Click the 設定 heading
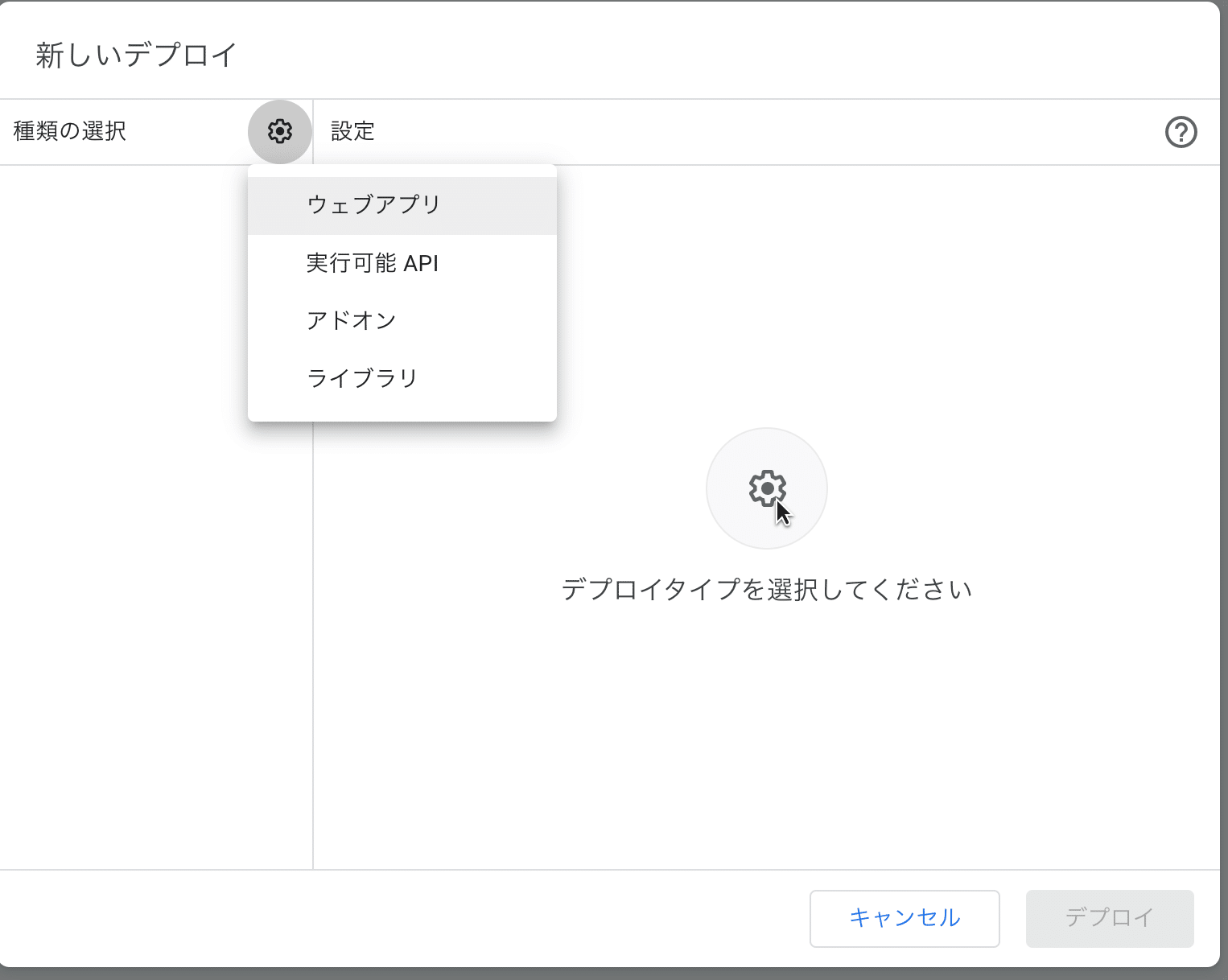The image size is (1228, 980). click(352, 131)
